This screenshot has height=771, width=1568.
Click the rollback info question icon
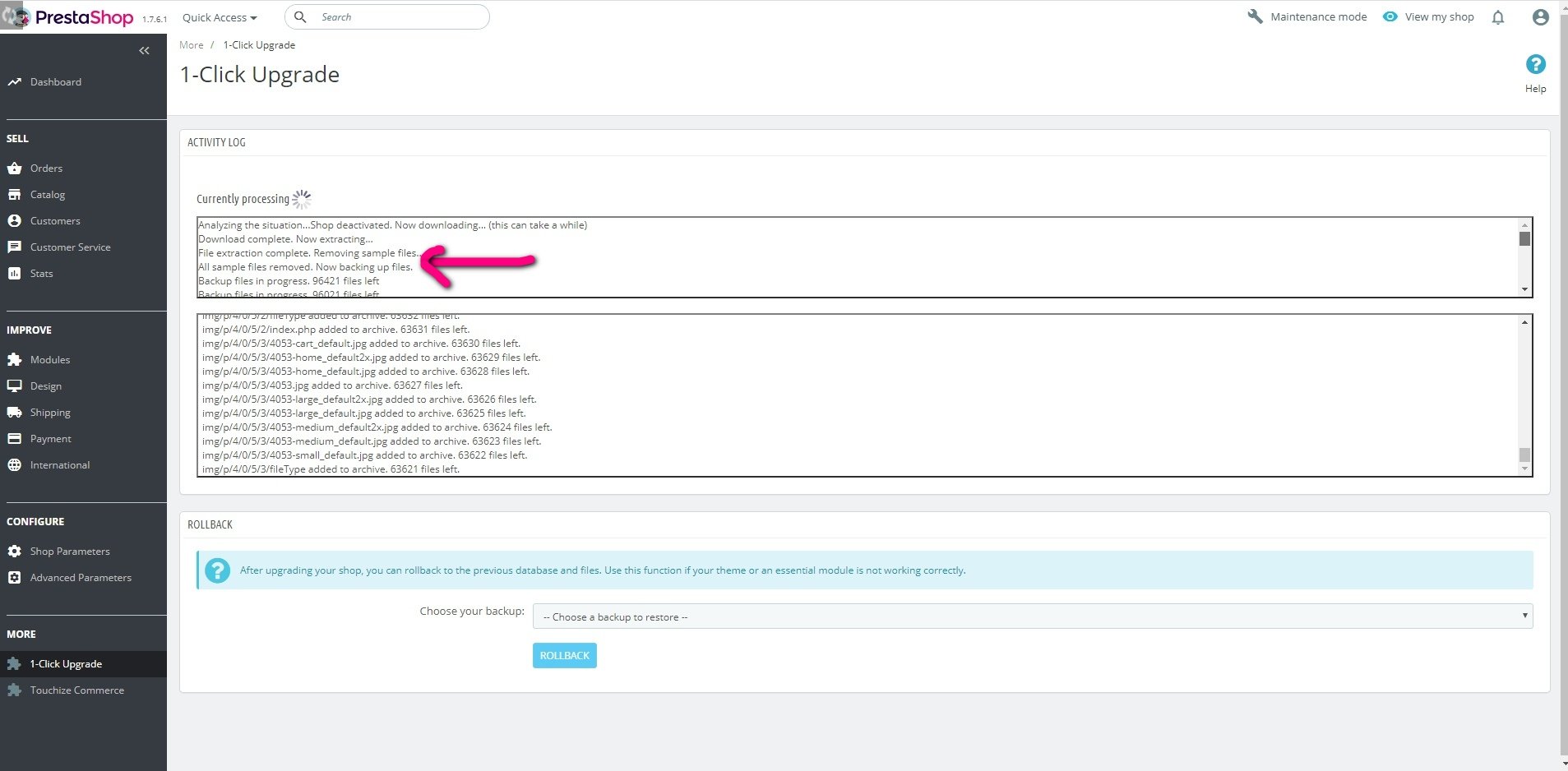(x=217, y=570)
